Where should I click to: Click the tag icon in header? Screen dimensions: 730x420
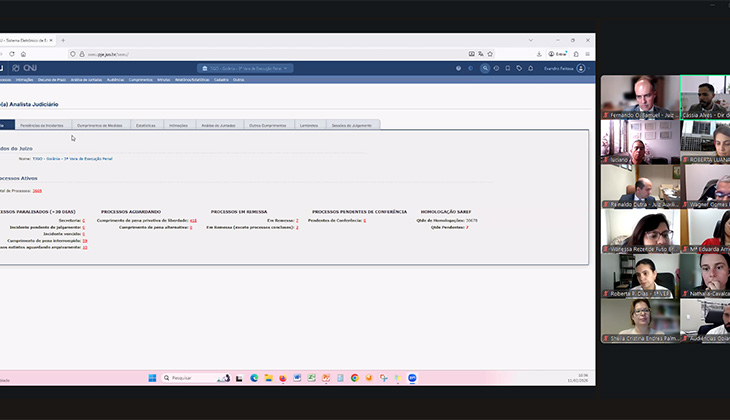[x=519, y=68]
